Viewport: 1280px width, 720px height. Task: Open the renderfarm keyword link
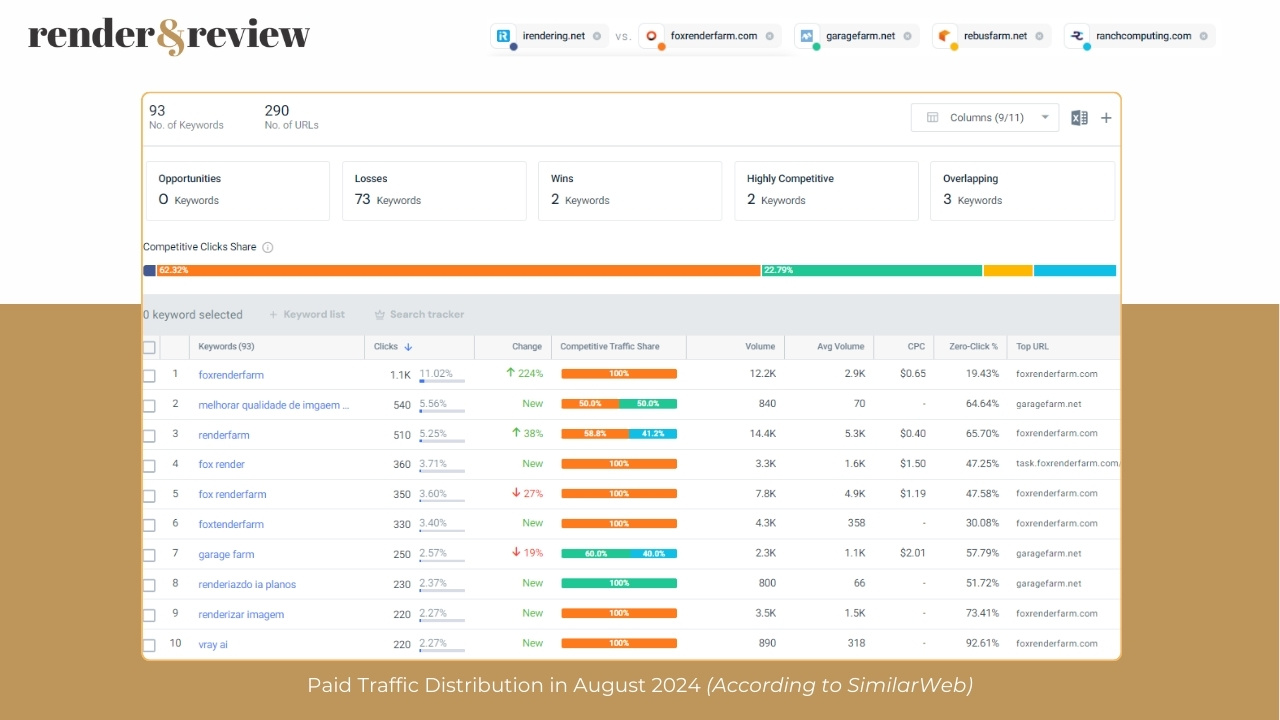pyautogui.click(x=224, y=435)
